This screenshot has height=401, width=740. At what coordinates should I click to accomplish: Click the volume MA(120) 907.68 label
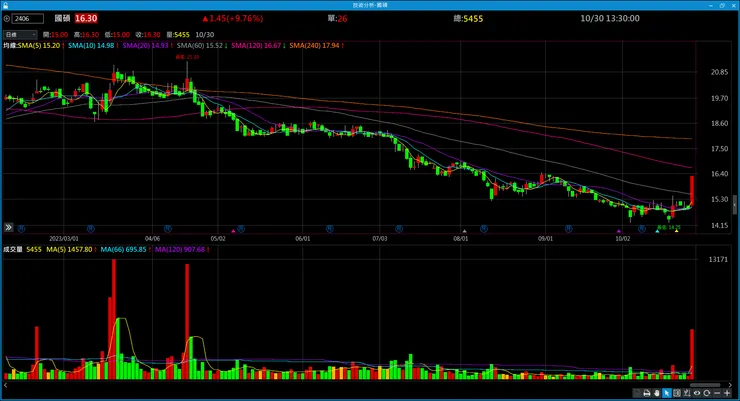click(180, 250)
